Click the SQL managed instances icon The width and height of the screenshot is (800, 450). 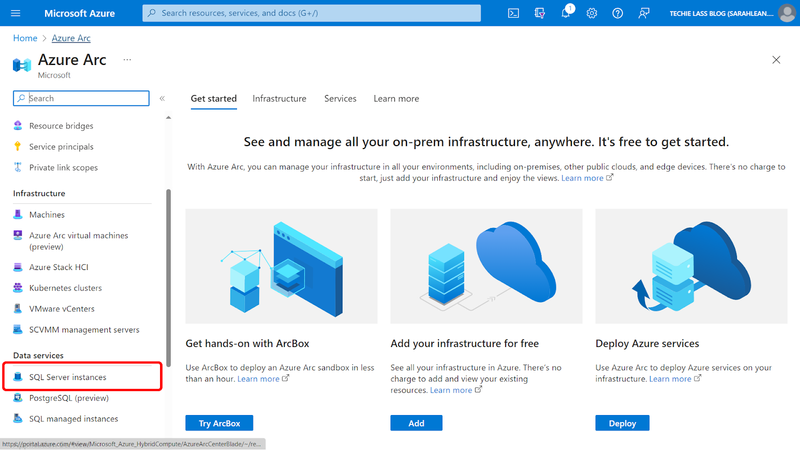click(x=18, y=419)
